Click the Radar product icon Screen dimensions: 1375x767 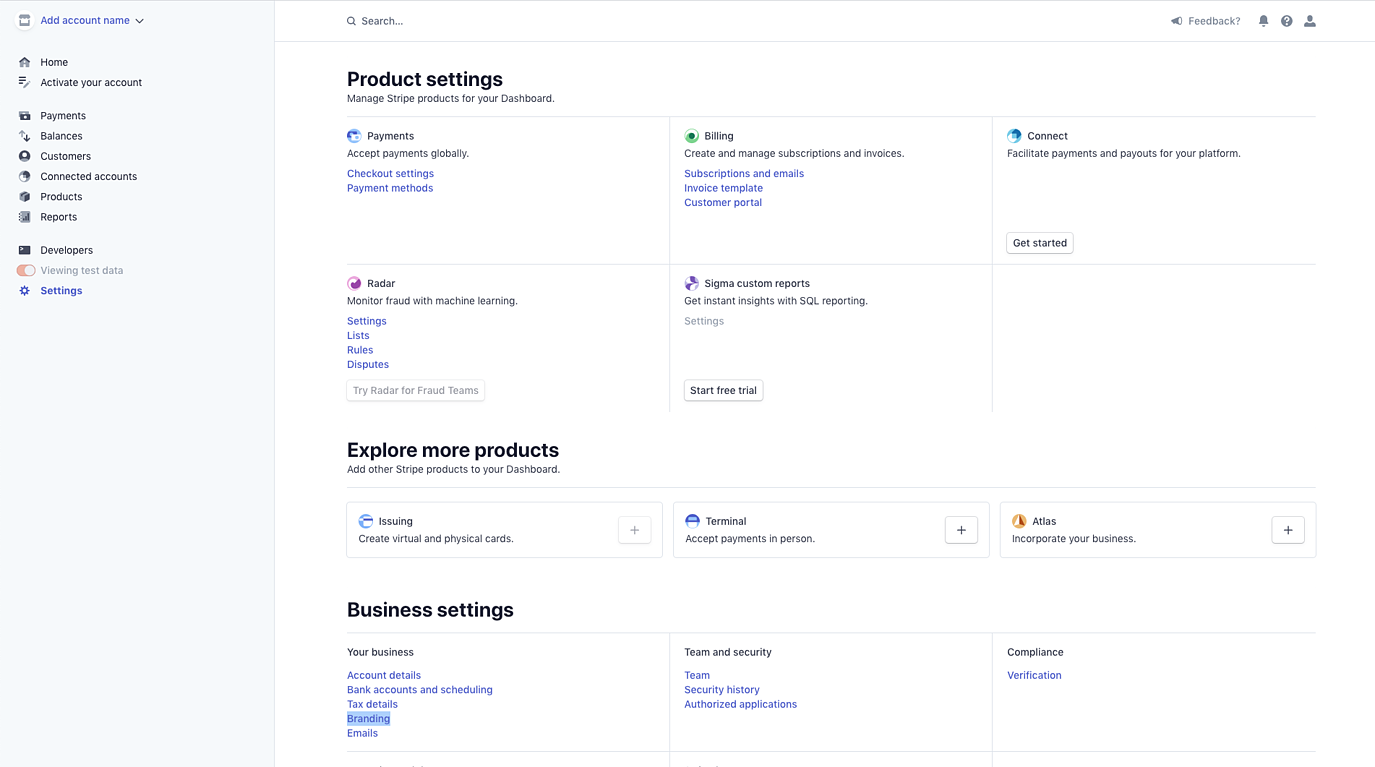[x=354, y=283]
